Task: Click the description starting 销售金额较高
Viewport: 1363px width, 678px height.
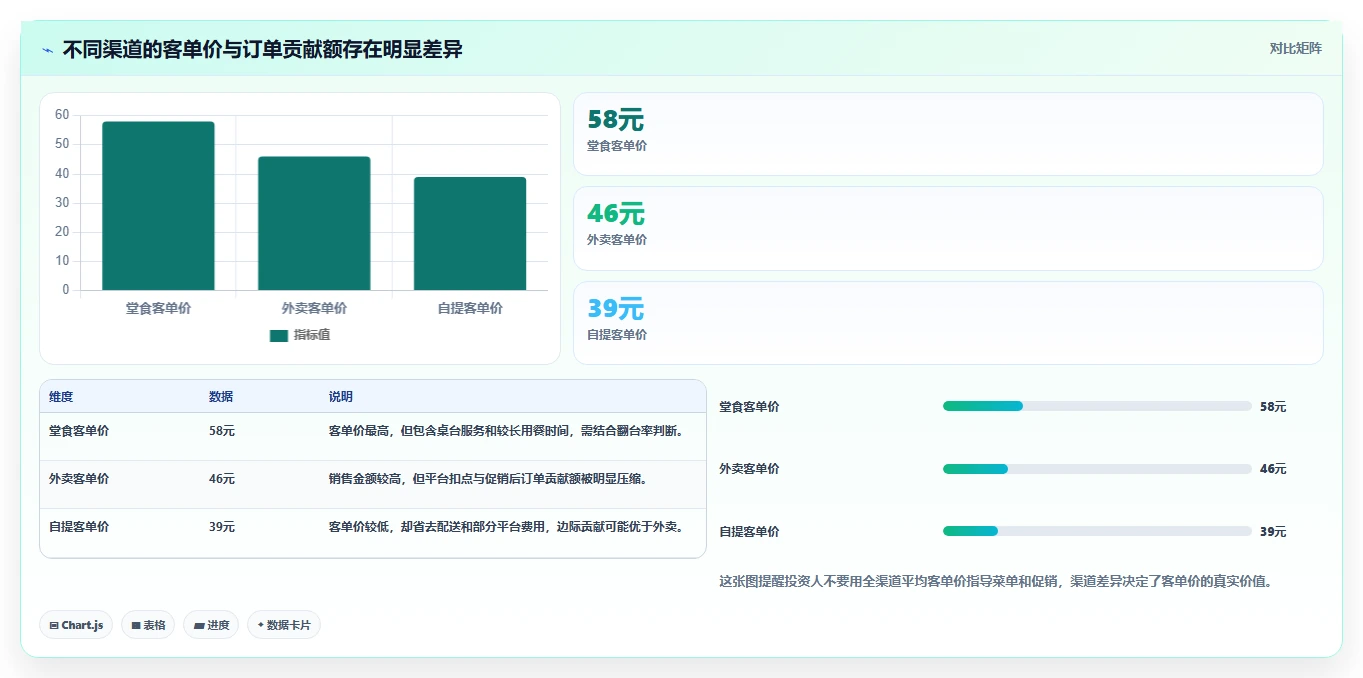Action: pyautogui.click(x=489, y=479)
